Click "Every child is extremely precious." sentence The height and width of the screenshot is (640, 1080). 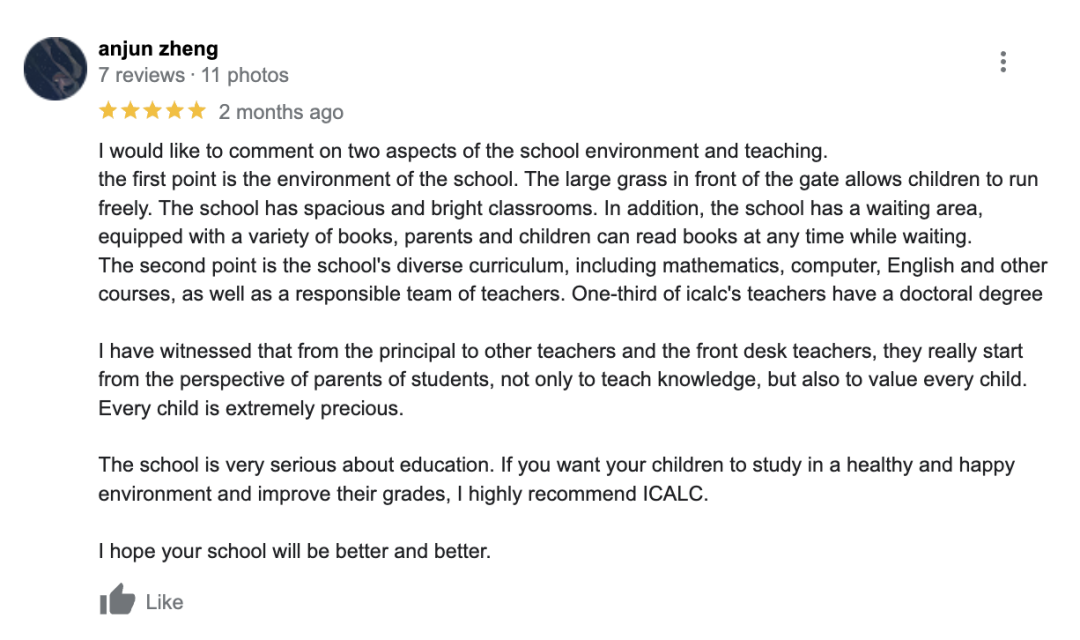tap(251, 409)
